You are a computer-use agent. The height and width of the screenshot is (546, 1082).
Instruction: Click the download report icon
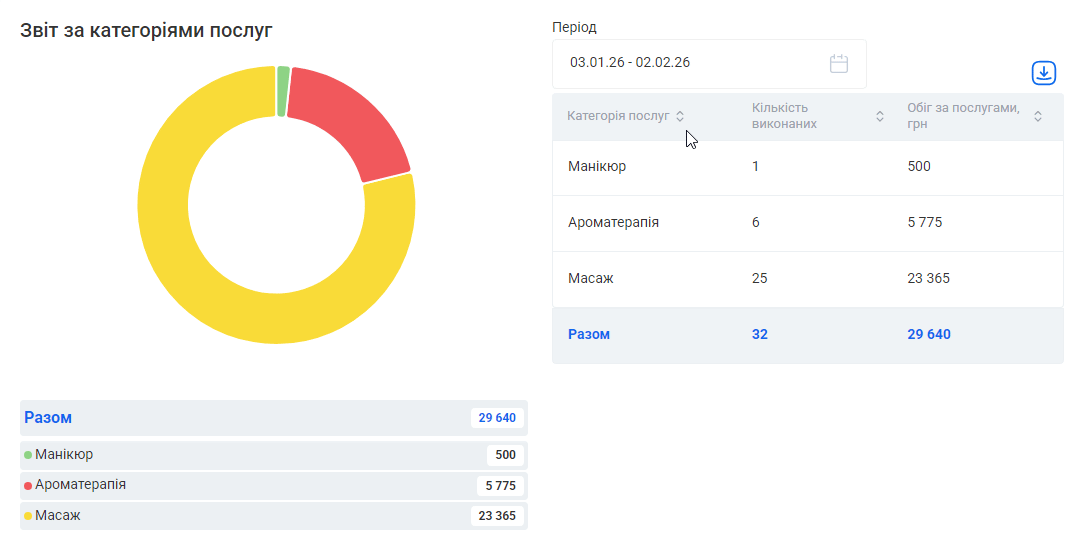(1043, 73)
